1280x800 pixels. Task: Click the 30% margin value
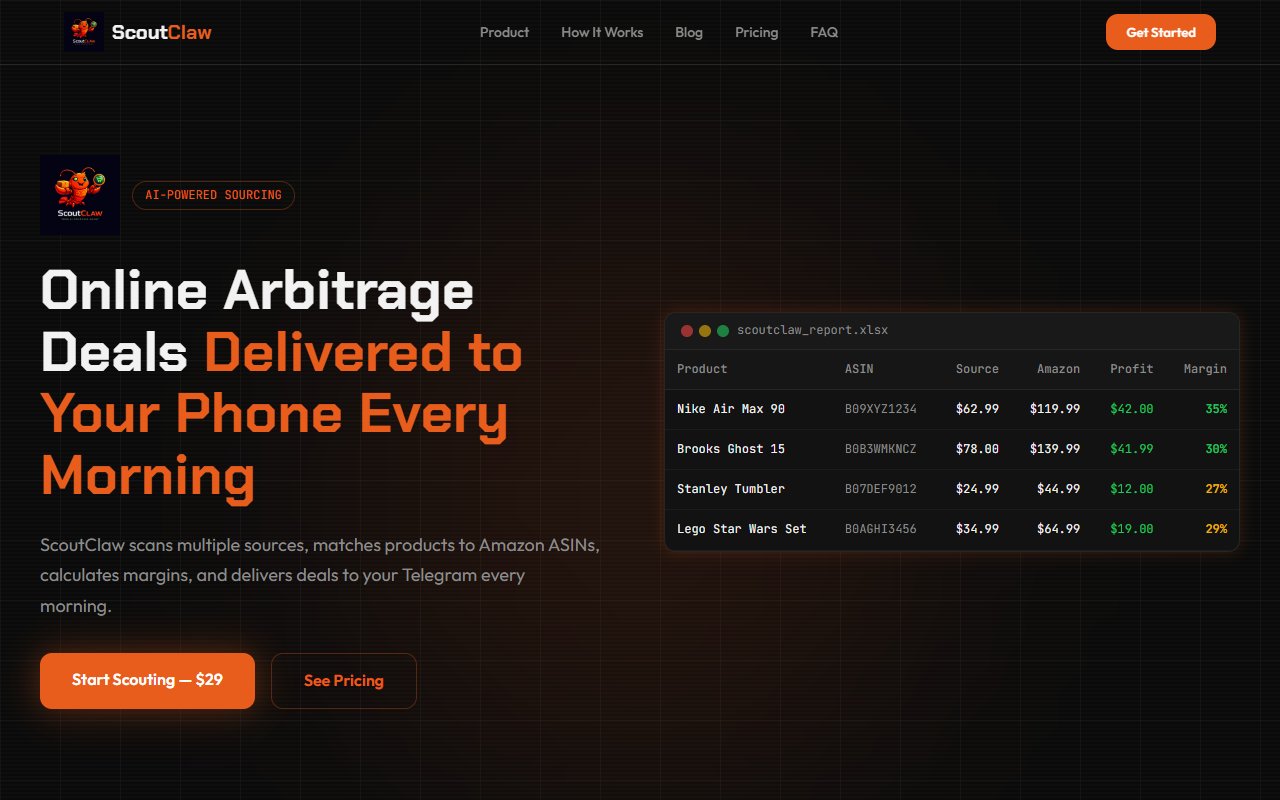[1216, 449]
